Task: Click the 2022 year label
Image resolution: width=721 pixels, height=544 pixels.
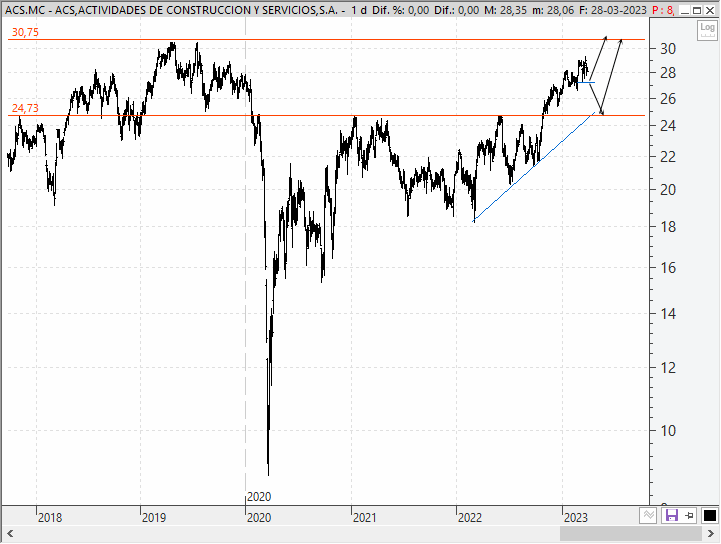Action: click(470, 518)
